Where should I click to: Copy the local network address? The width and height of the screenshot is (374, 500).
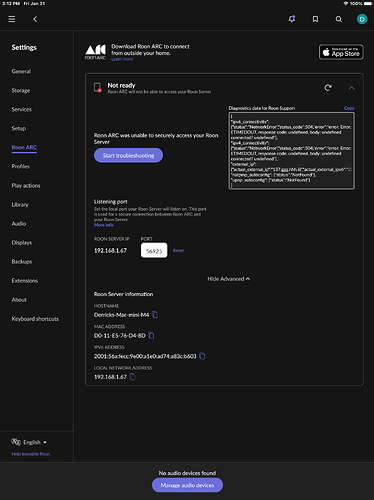(x=132, y=377)
